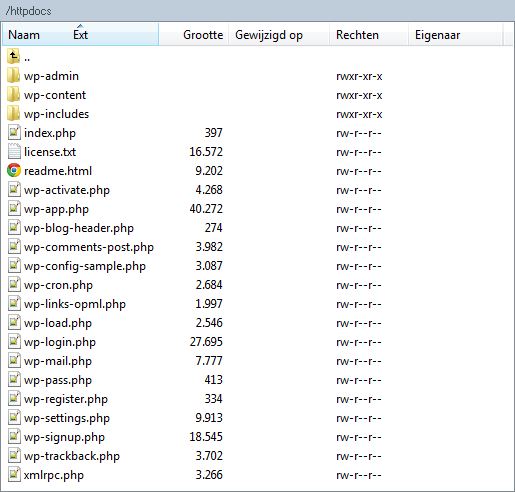Select the wp-settings.php file name
The image size is (515, 492).
(x=67, y=418)
